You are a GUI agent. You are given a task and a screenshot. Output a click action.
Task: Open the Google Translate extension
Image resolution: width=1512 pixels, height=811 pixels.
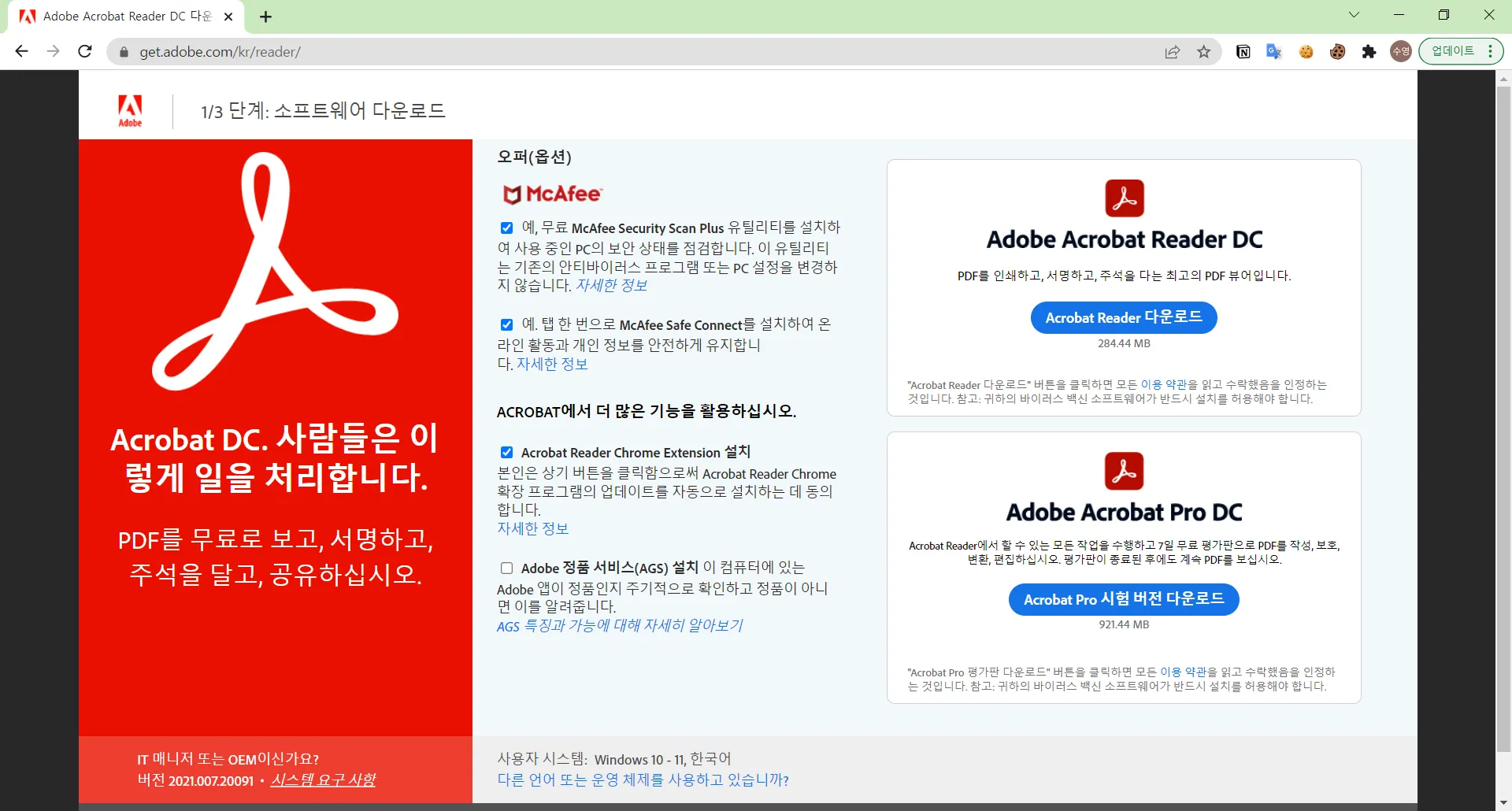click(1274, 52)
